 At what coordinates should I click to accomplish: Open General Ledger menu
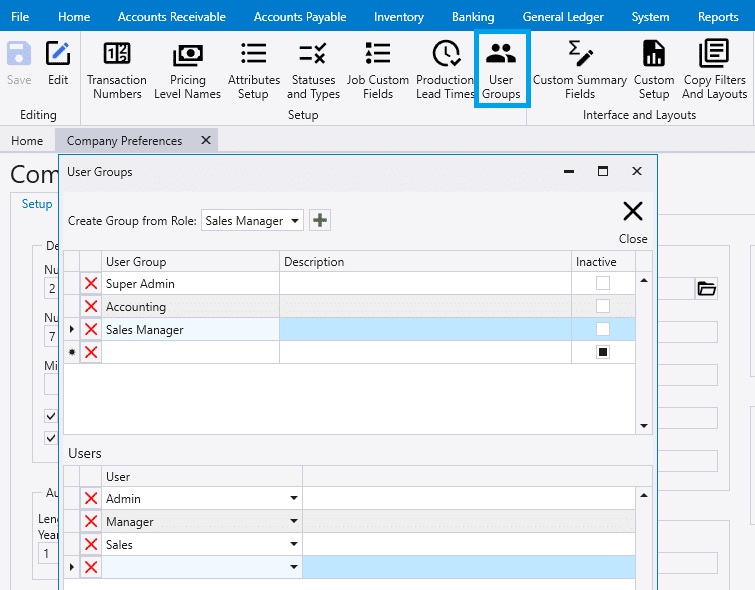pos(563,17)
